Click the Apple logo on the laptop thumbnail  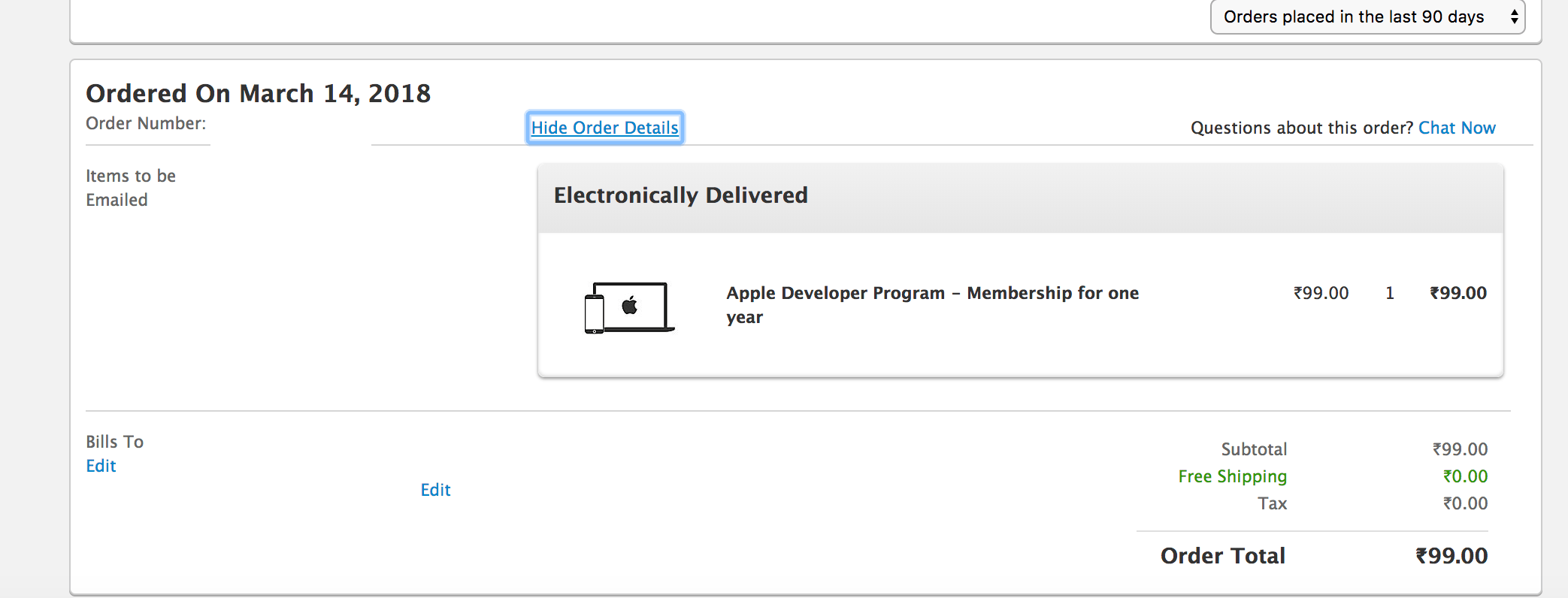tap(628, 304)
